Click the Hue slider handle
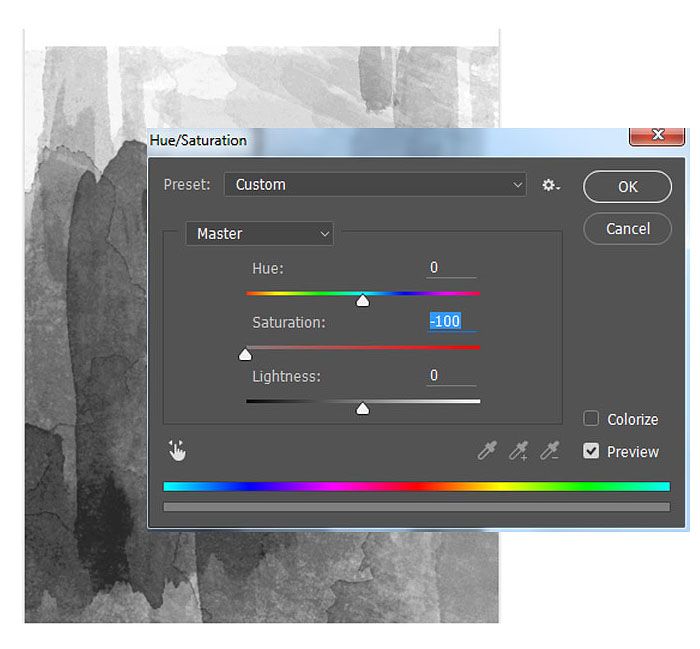700x649 pixels. coord(363,300)
